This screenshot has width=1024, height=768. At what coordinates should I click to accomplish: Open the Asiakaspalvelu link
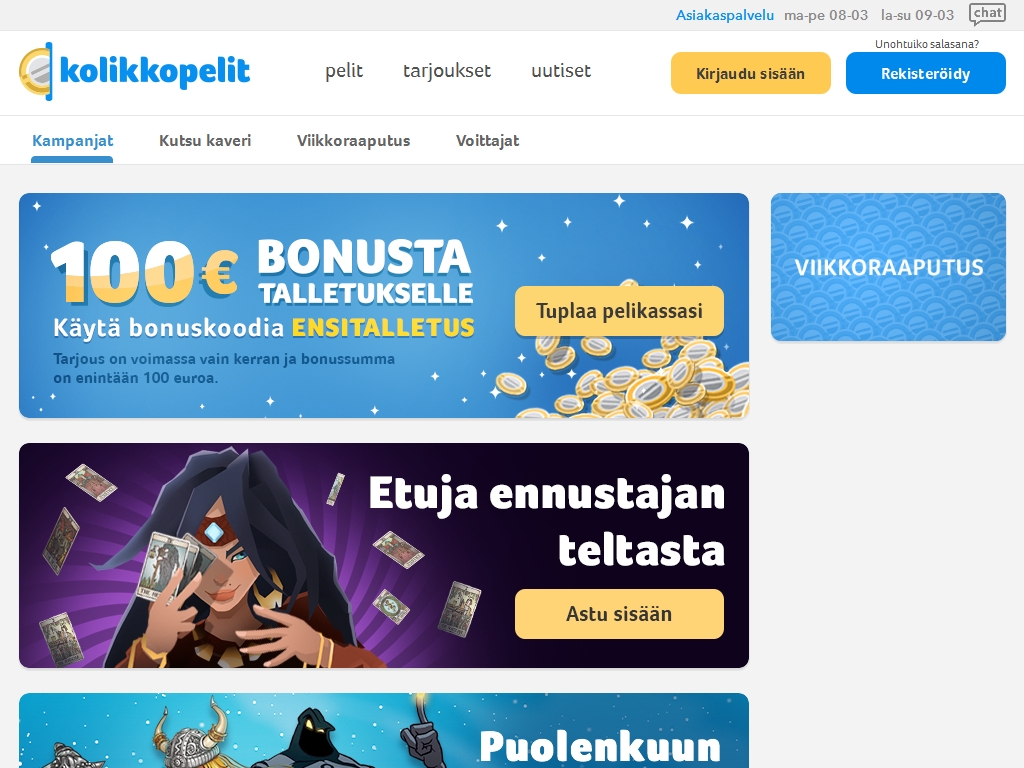(x=724, y=15)
